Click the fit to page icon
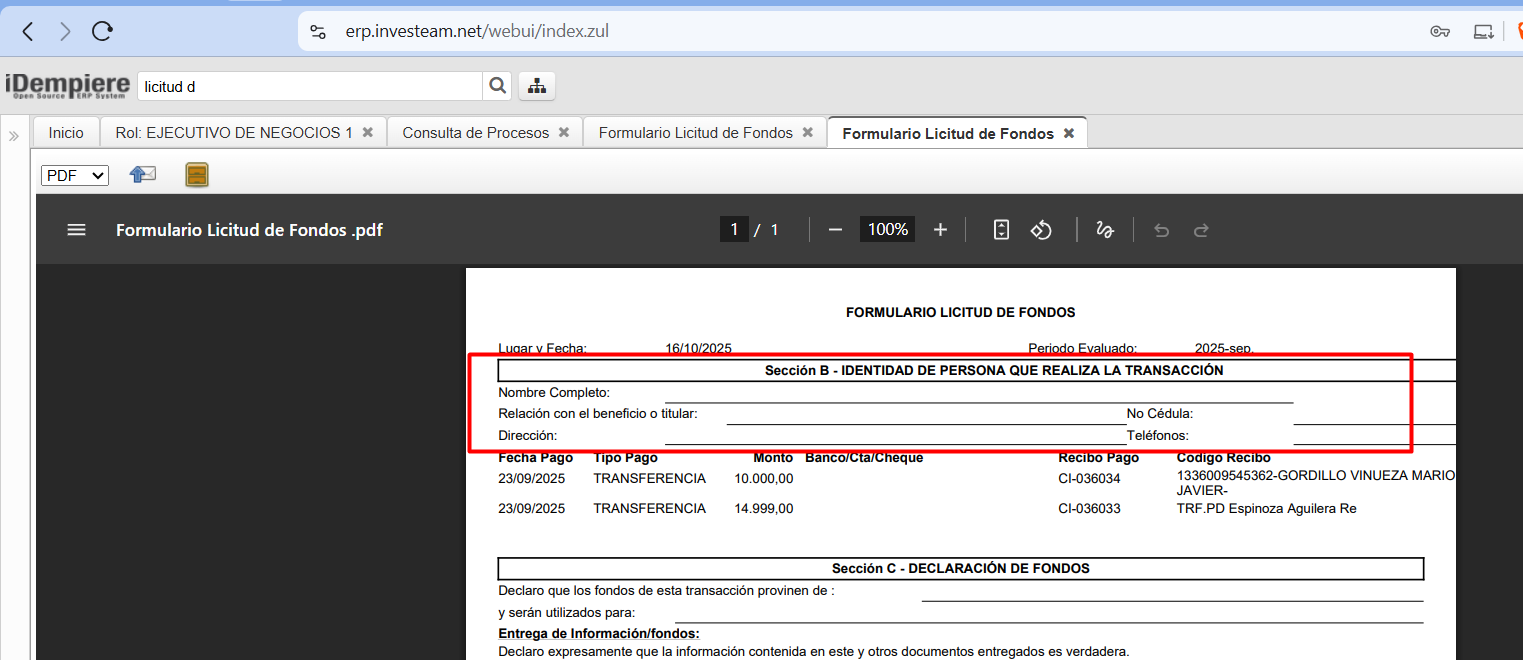 (1001, 230)
